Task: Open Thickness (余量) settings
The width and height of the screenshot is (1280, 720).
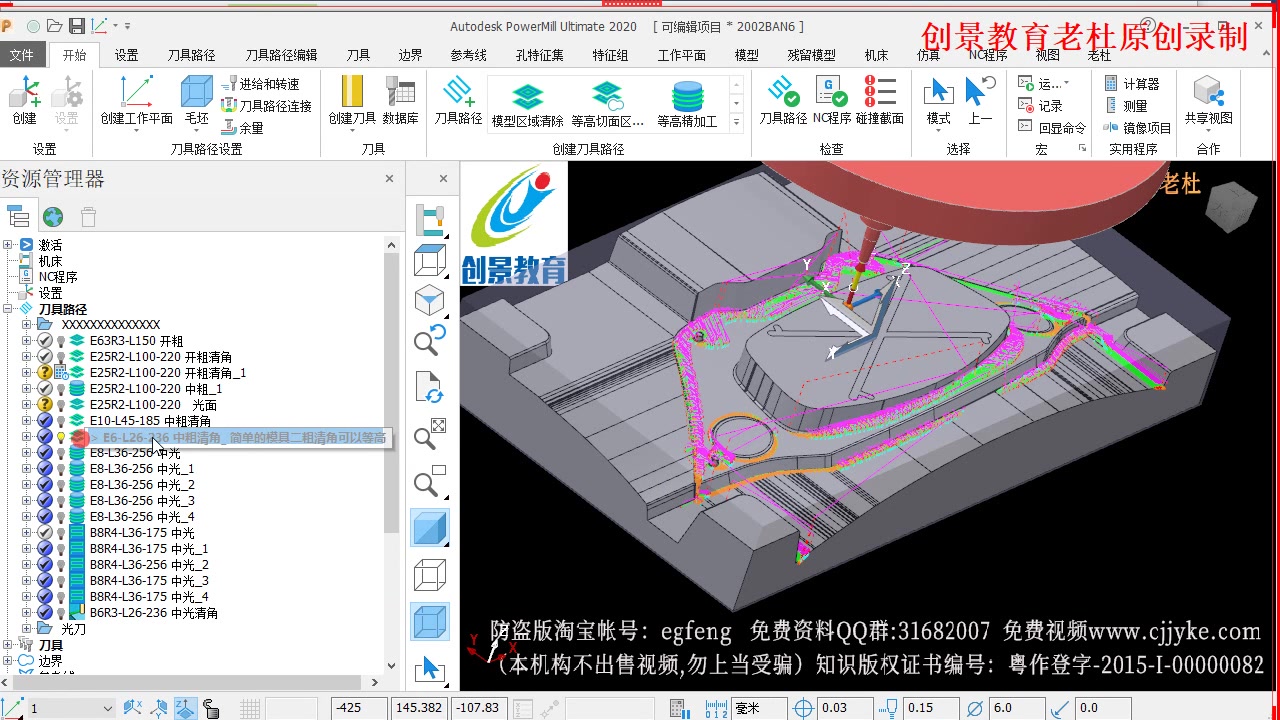Action: [x=243, y=128]
